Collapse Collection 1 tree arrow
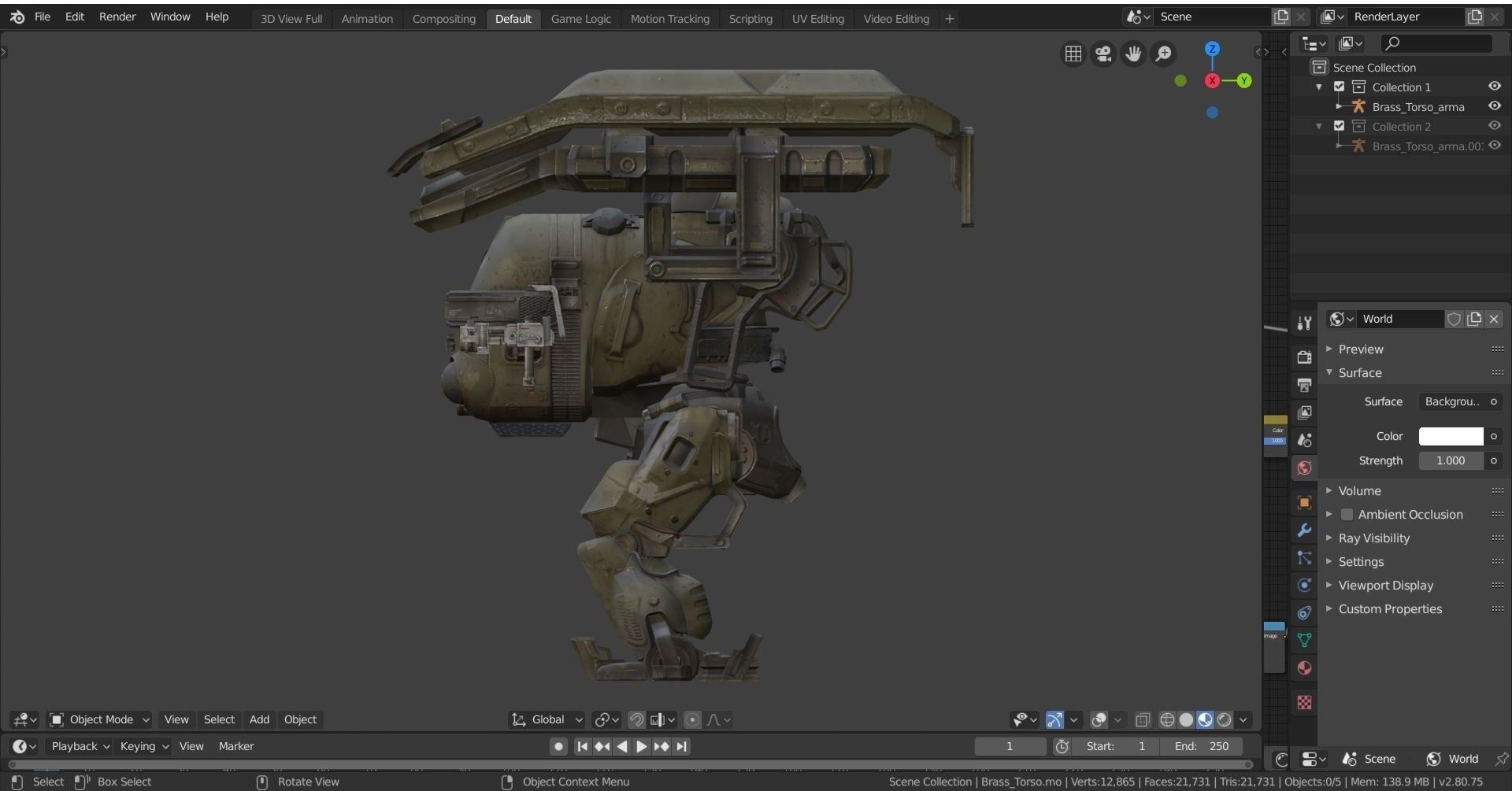The height and width of the screenshot is (791, 1512). [x=1319, y=87]
